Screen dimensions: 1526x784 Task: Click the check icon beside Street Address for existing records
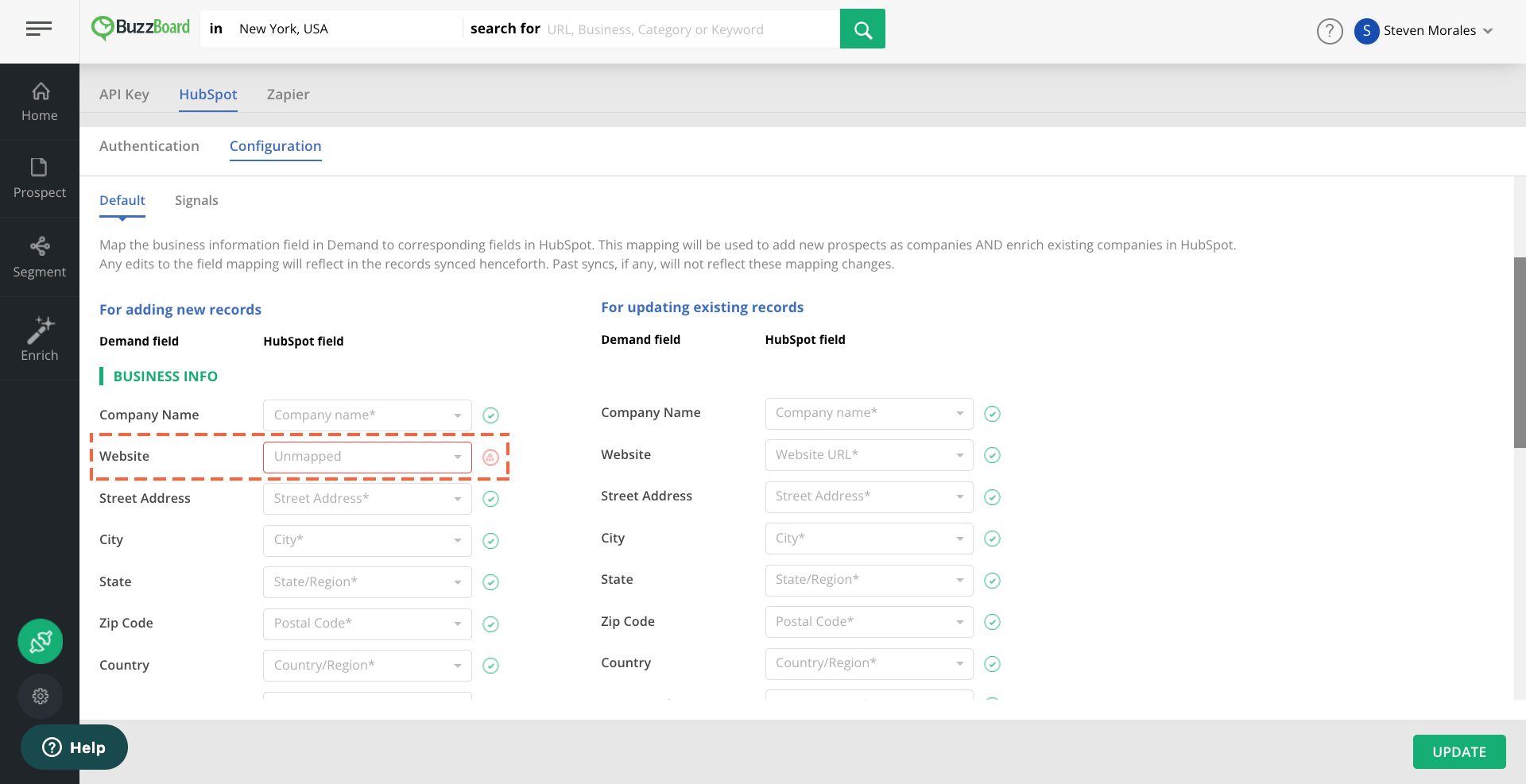pos(993,497)
